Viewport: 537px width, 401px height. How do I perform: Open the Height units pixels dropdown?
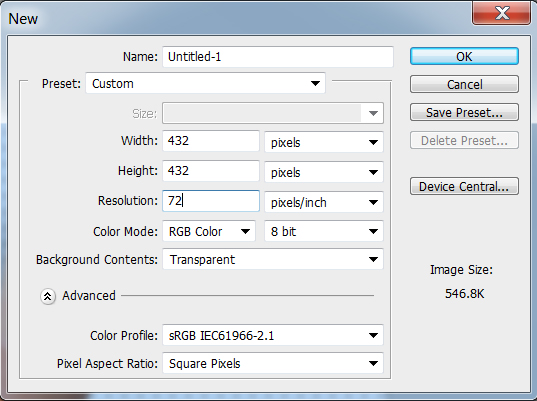pyautogui.click(x=324, y=172)
